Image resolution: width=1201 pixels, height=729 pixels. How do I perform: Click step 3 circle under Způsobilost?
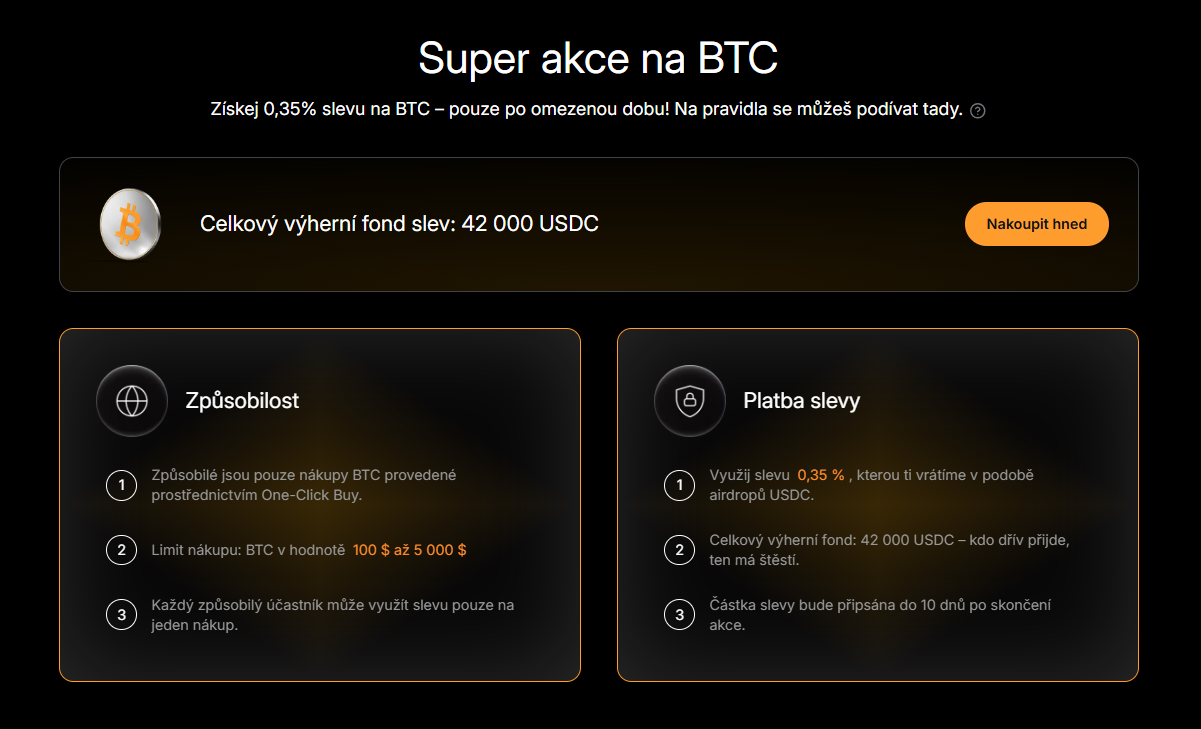(x=121, y=615)
